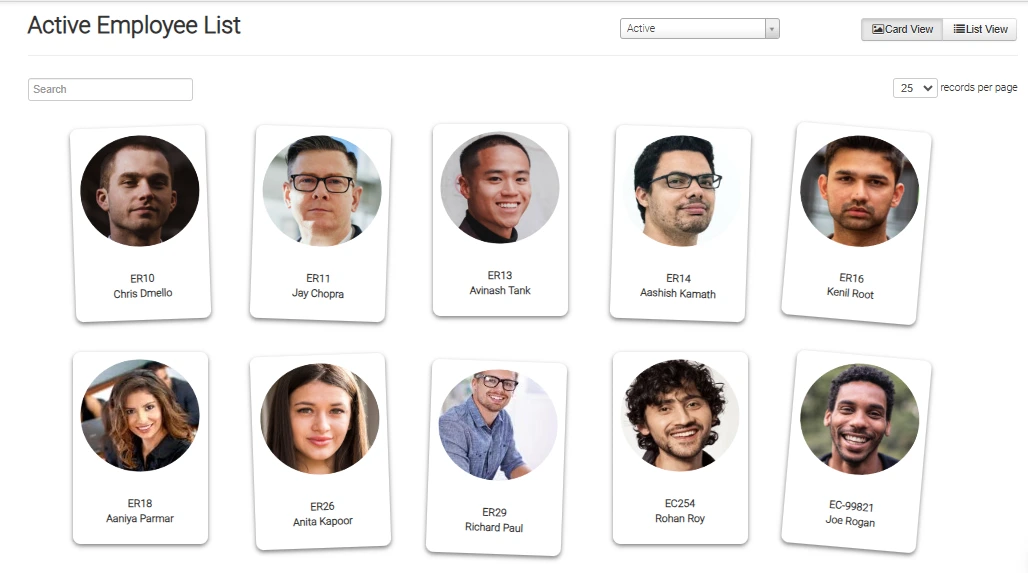1028x573 pixels.
Task: Click Aashish Kamath's profile picture
Action: click(x=680, y=191)
